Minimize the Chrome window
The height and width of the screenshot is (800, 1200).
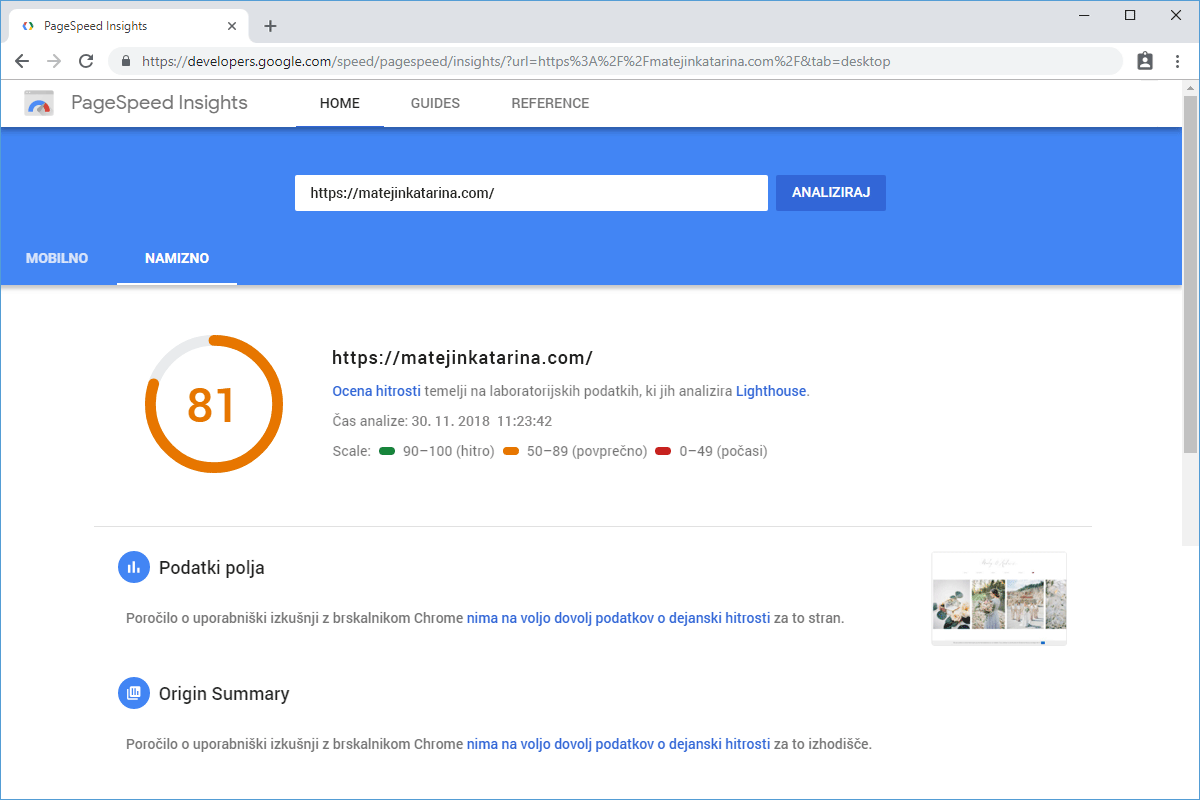tap(1085, 15)
